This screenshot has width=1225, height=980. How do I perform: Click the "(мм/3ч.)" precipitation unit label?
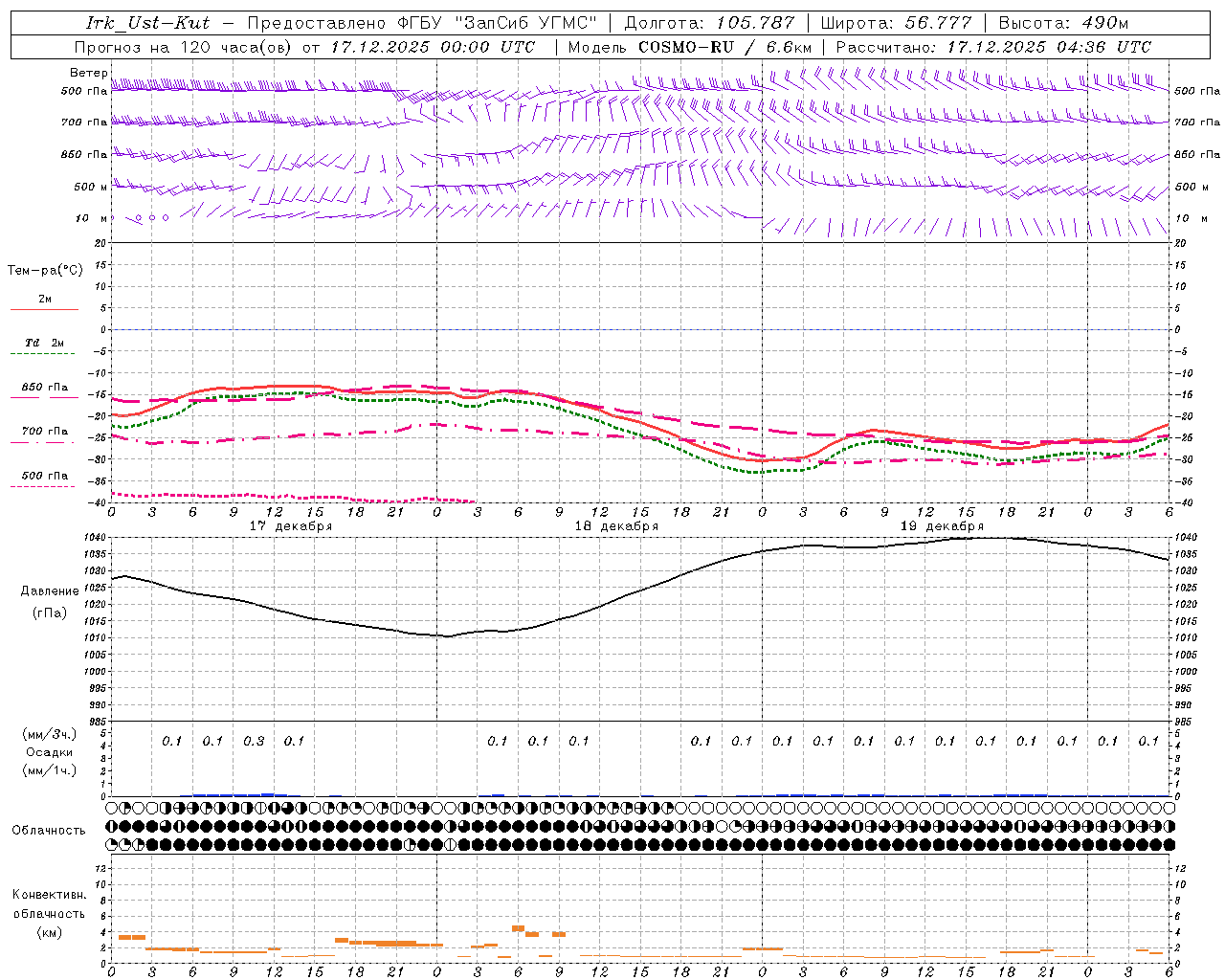click(50, 734)
